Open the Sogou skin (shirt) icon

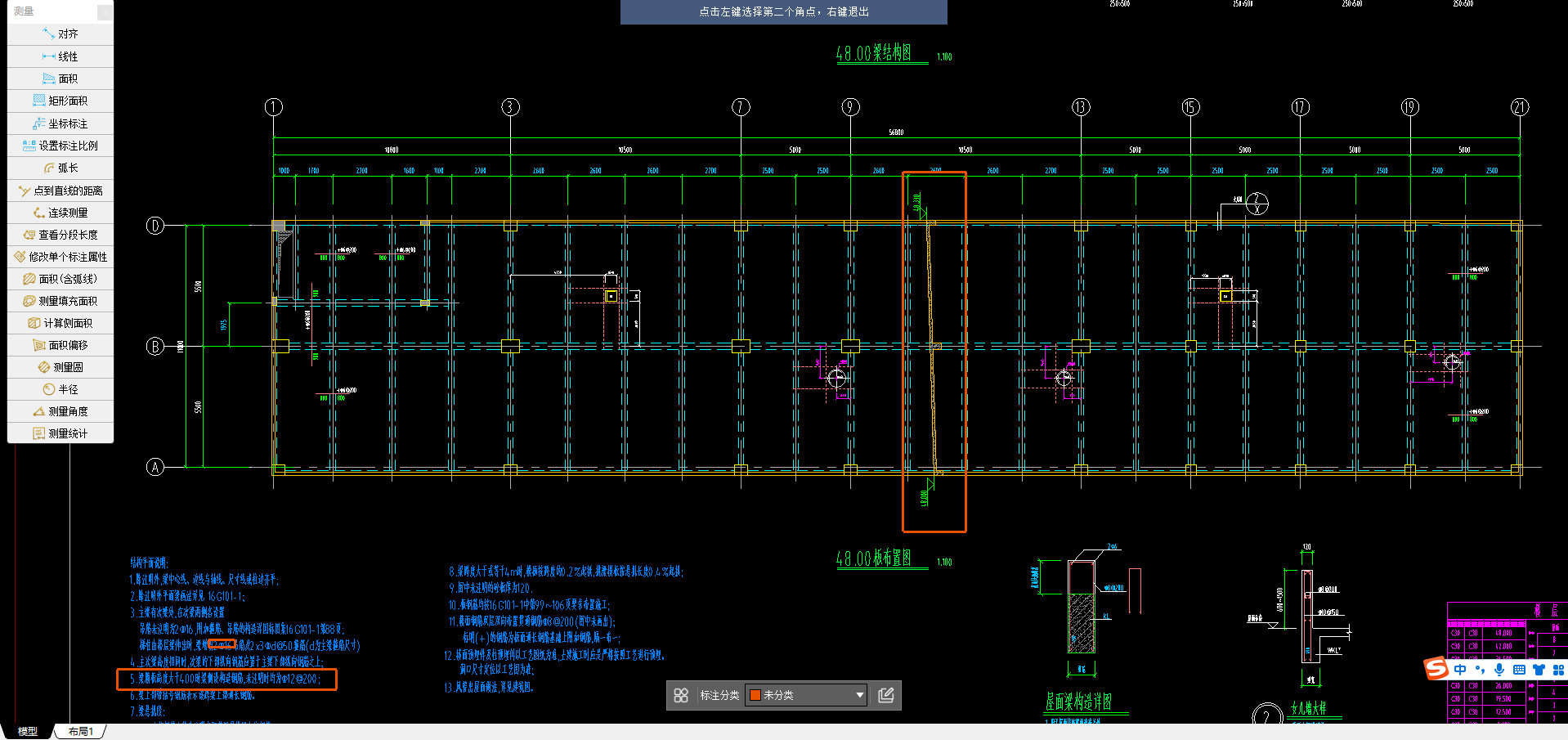click(1539, 670)
